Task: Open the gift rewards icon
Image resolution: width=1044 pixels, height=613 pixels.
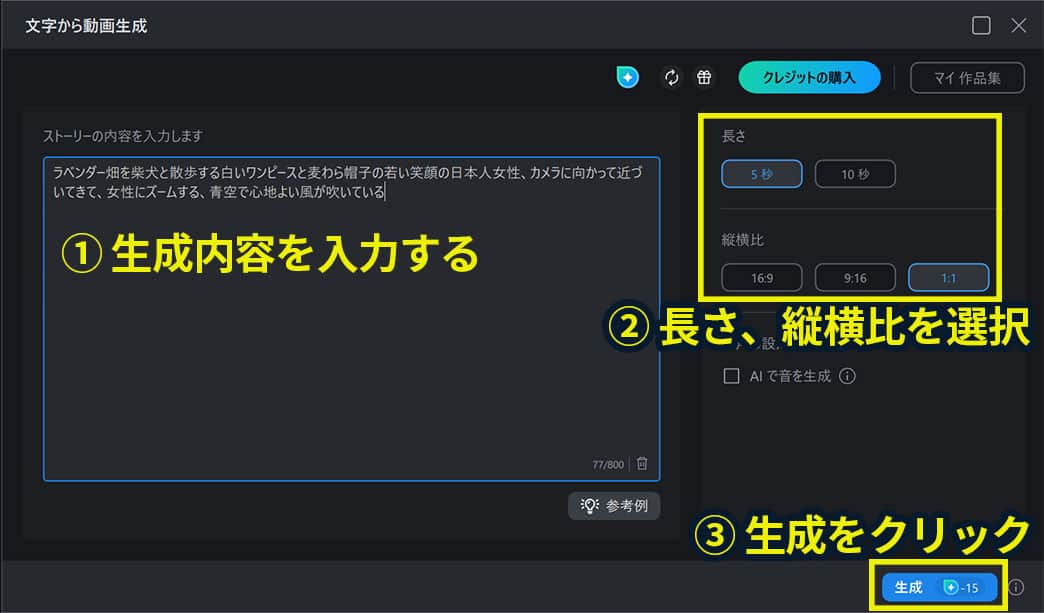Action: tap(703, 77)
